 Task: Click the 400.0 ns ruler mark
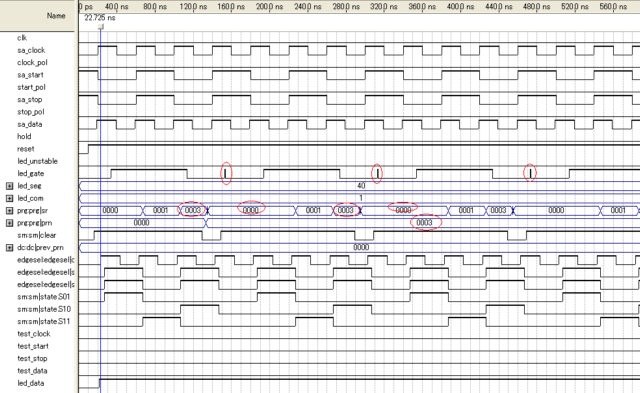click(x=460, y=7)
